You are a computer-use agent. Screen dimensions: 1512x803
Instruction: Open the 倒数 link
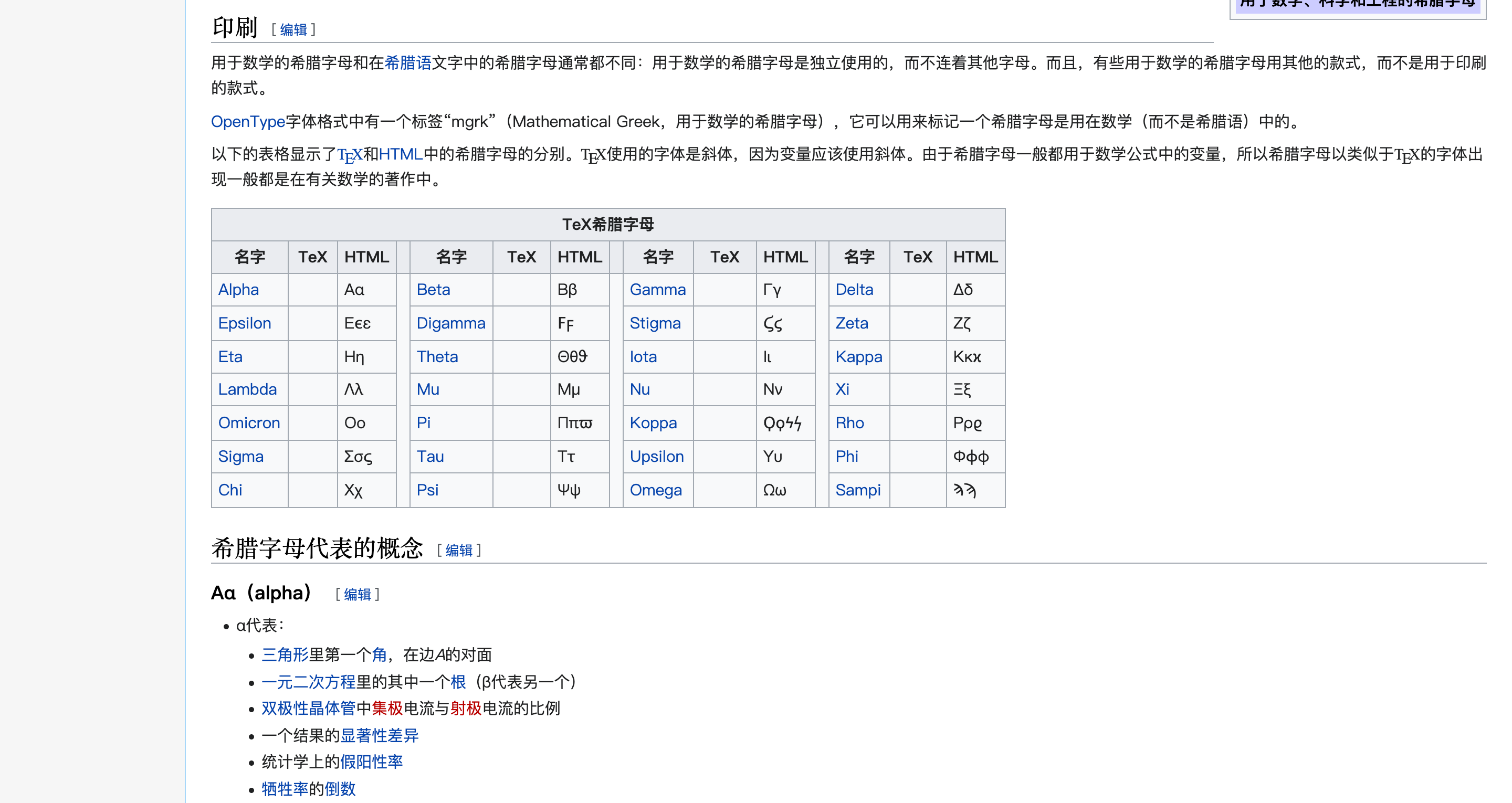tap(340, 789)
